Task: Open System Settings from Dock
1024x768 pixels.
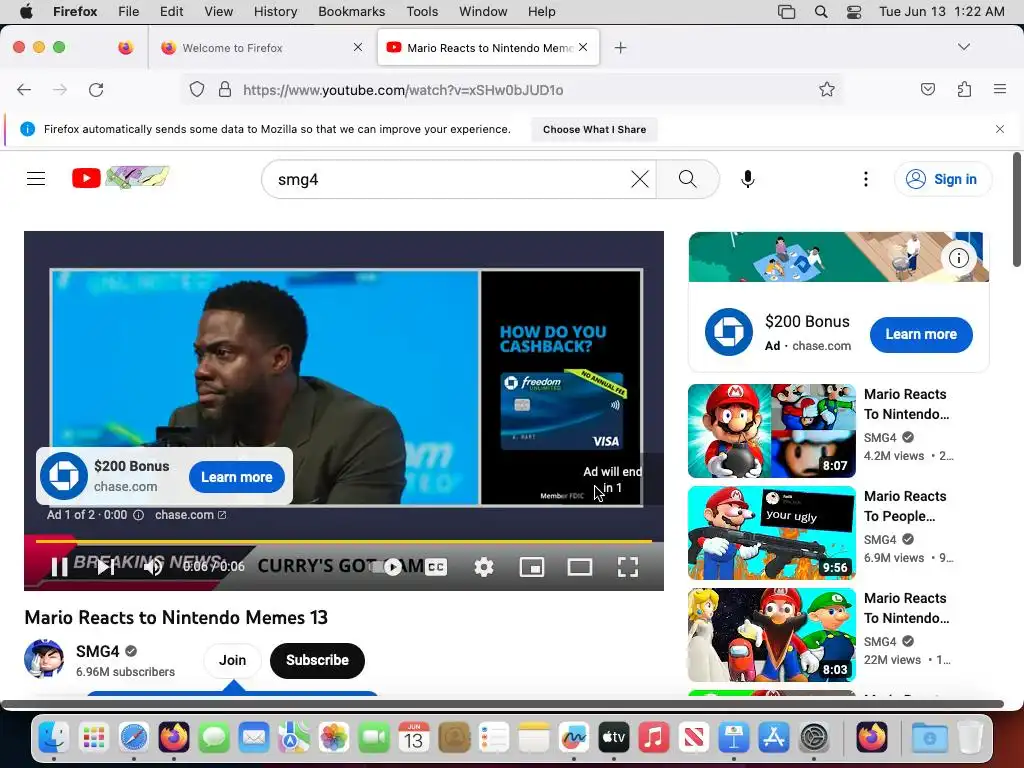Action: [814, 738]
